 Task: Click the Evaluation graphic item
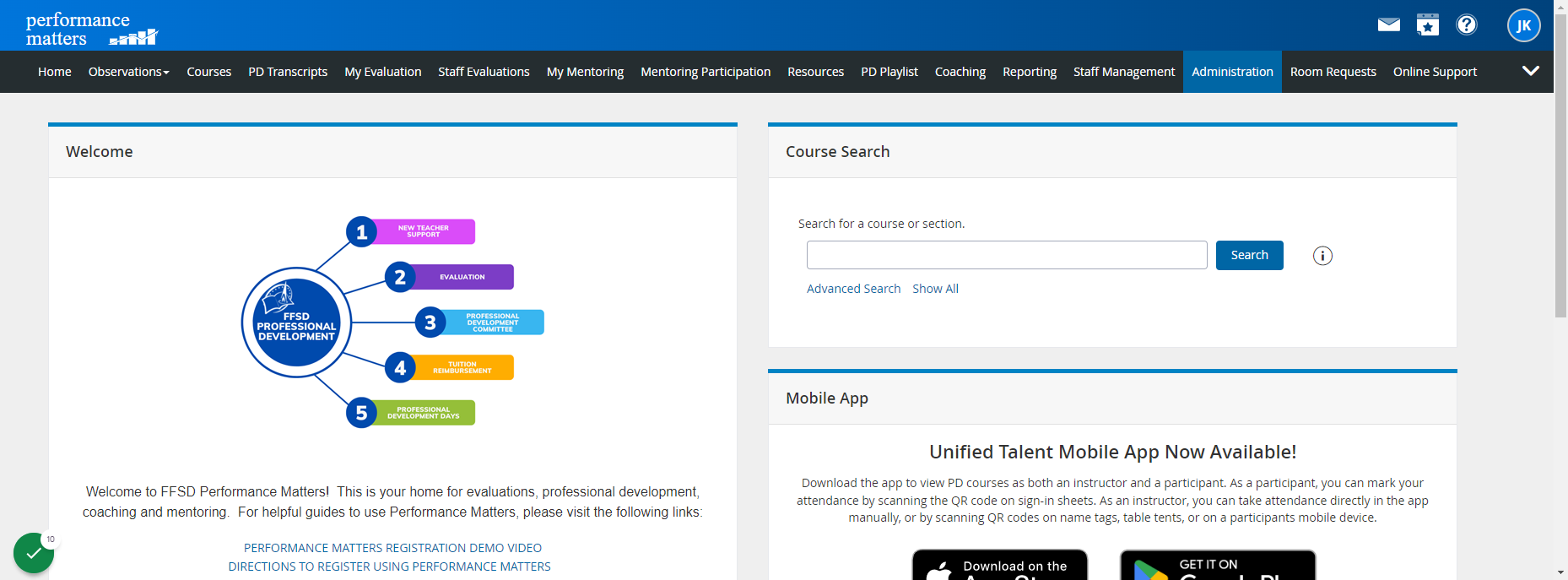[x=449, y=277]
